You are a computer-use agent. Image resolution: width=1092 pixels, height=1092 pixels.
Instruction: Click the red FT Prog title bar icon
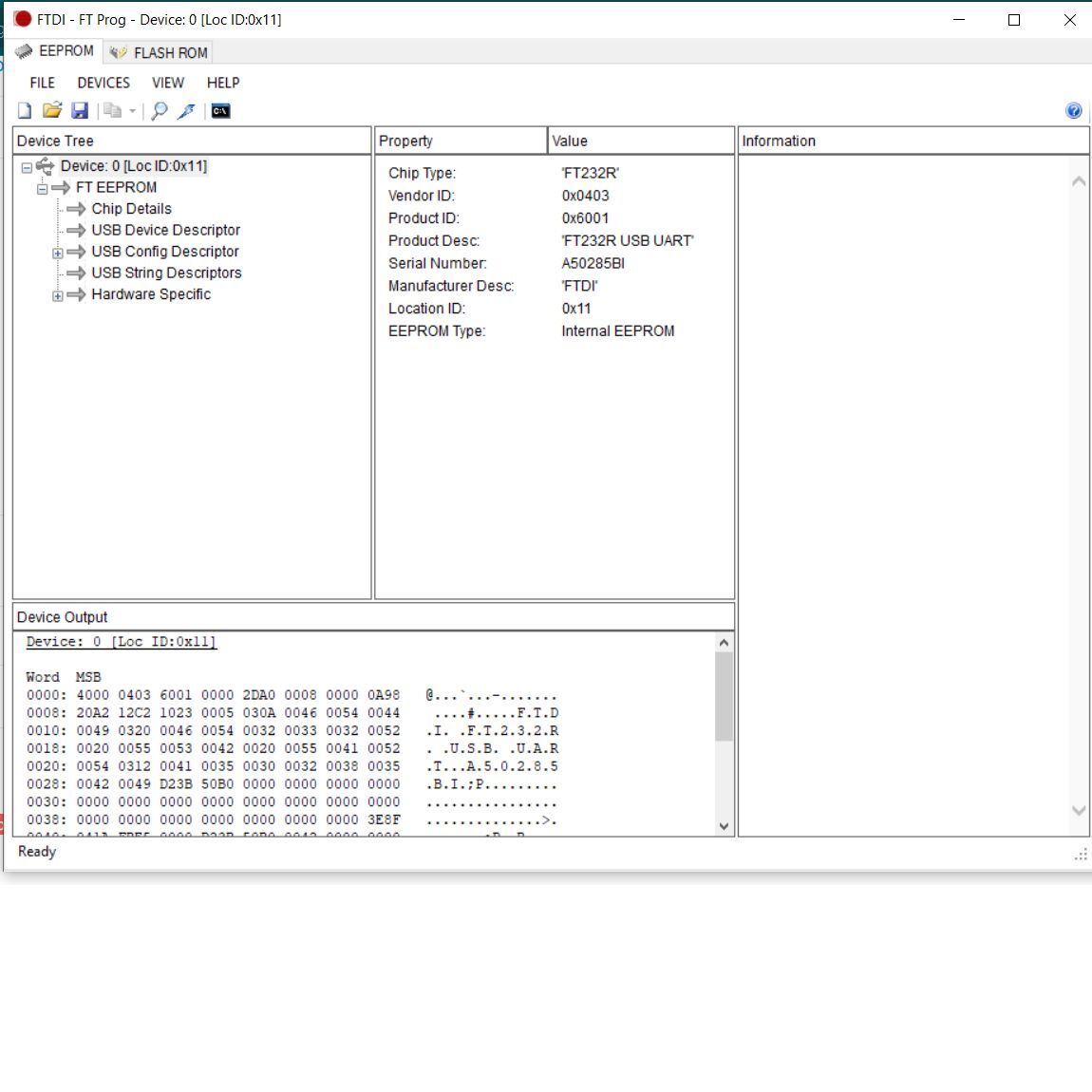coord(22,19)
